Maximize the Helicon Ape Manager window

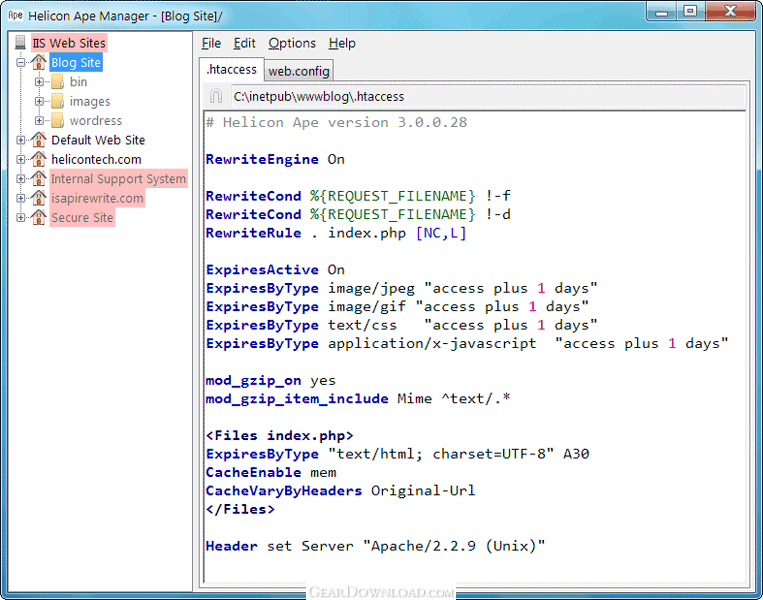point(690,12)
